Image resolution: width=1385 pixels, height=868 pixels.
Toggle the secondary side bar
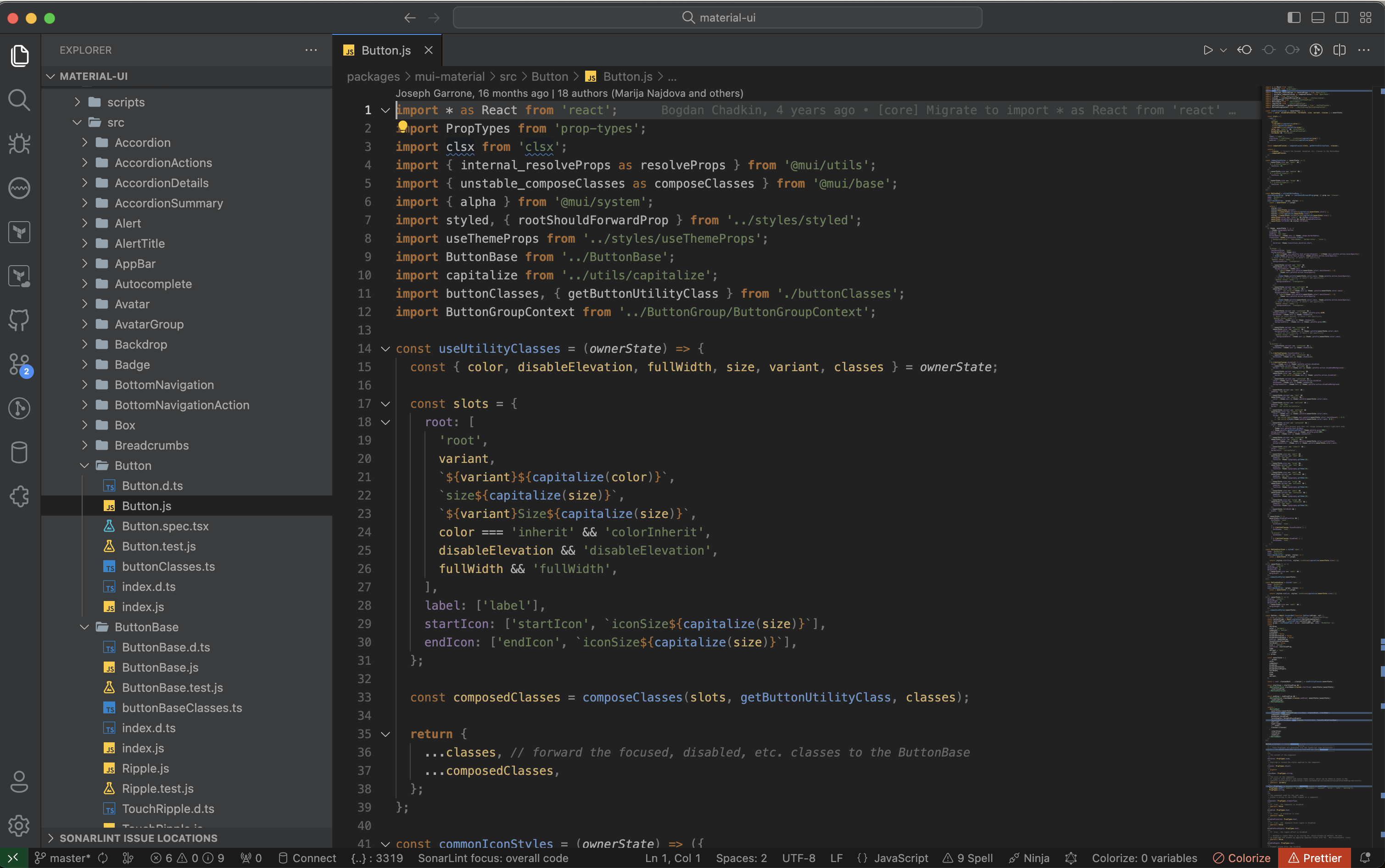click(1342, 18)
